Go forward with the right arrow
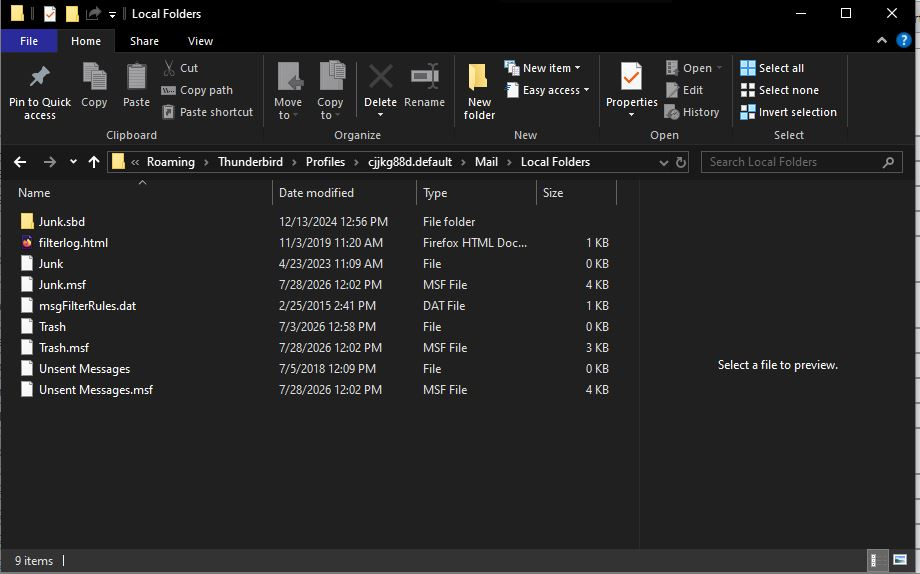Image resolution: width=920 pixels, height=574 pixels. tap(50, 162)
